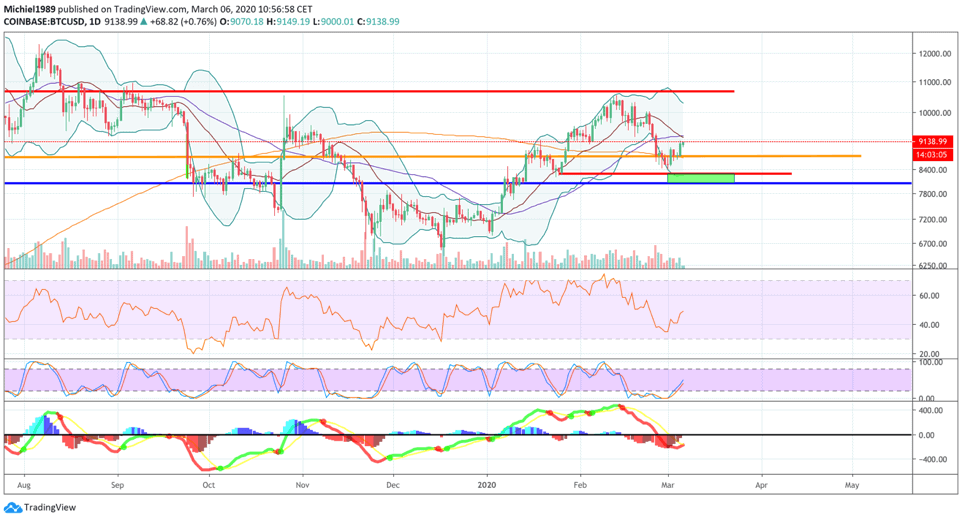964x522 pixels.
Task: Select the short red line near 8400
Action: 675,173
